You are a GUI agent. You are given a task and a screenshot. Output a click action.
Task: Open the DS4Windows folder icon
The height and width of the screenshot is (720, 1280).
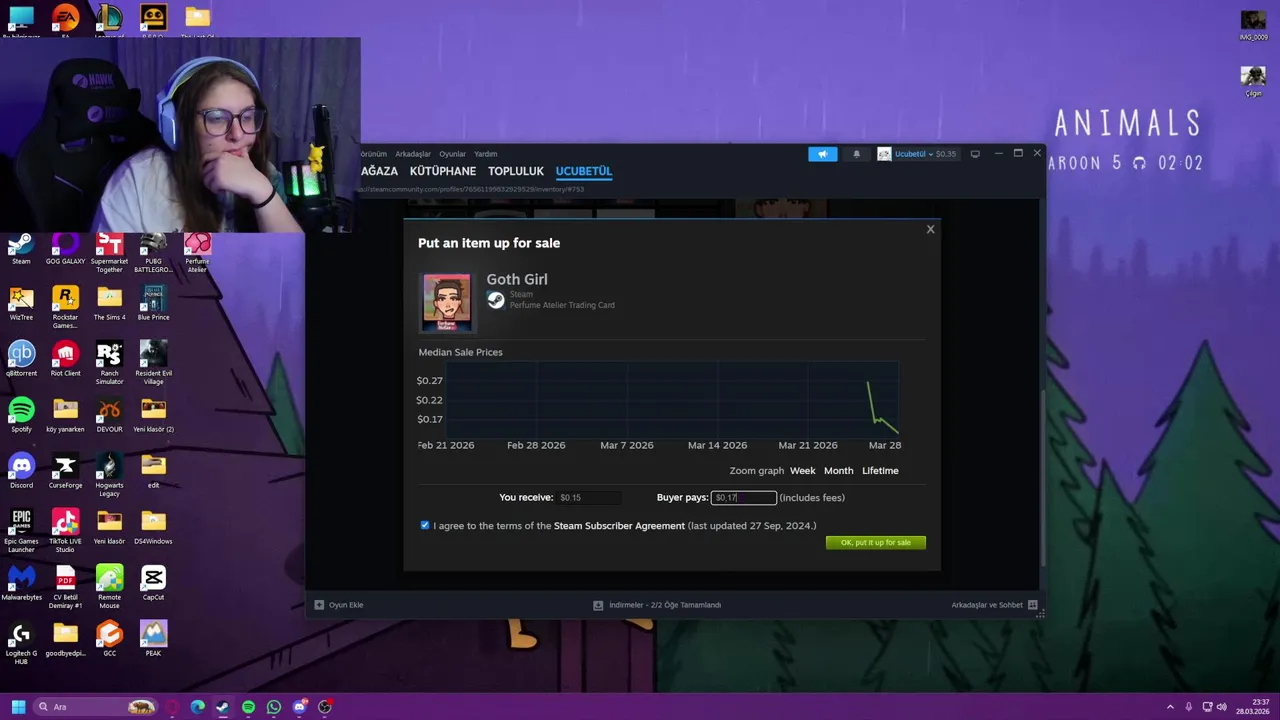pos(153,528)
